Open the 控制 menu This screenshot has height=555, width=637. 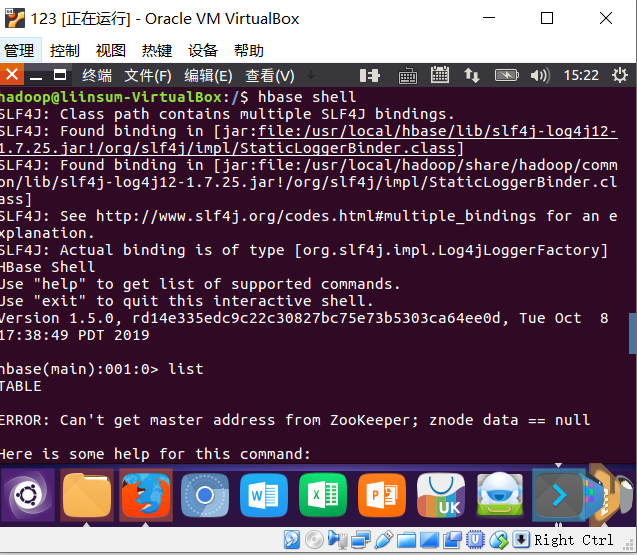[x=65, y=51]
